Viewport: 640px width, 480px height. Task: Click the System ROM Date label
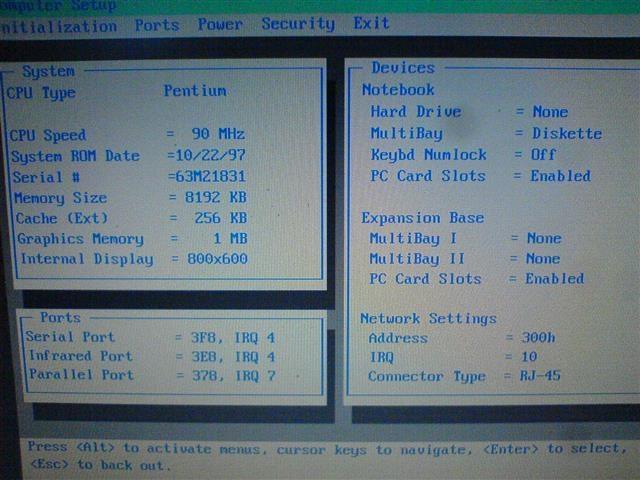click(76, 156)
